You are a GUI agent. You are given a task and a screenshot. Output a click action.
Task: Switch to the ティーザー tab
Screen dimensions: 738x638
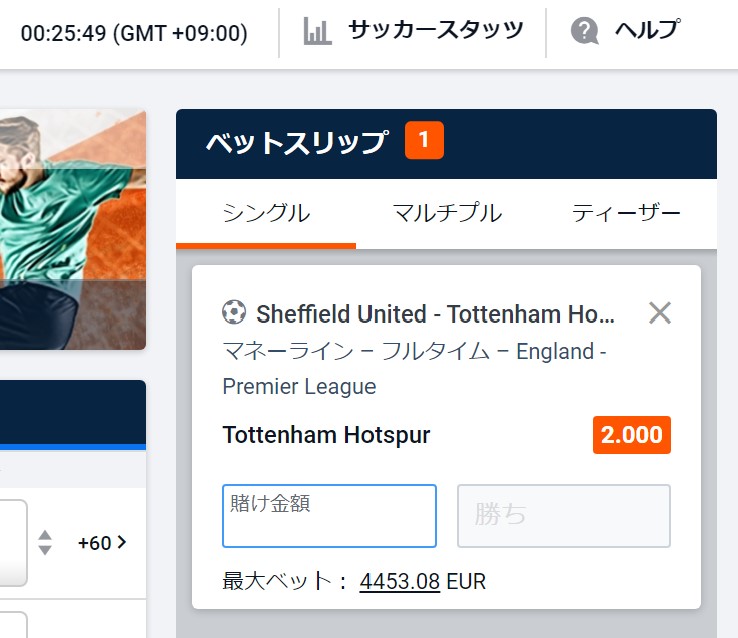point(626,213)
